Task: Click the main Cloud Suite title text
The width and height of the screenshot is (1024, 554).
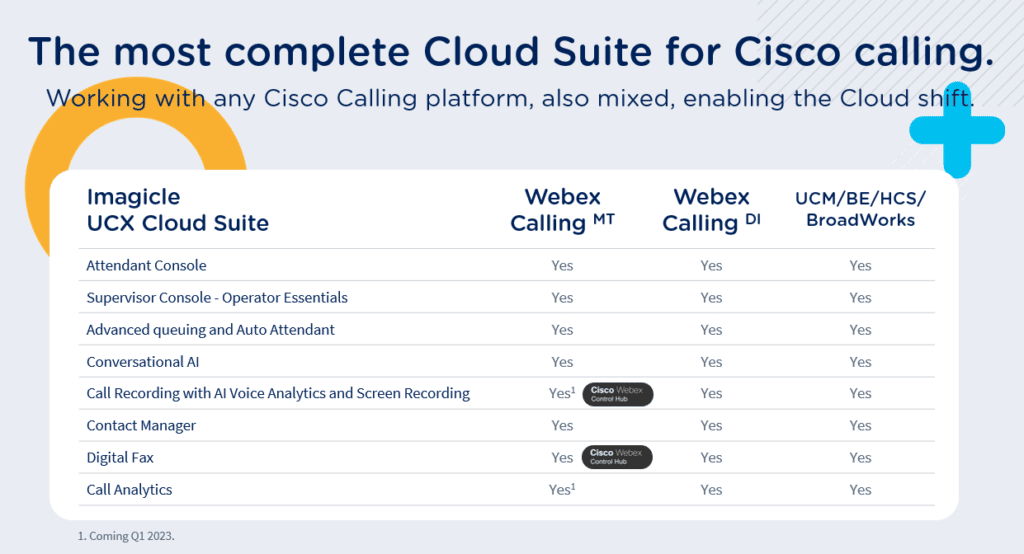Action: pos(511,52)
